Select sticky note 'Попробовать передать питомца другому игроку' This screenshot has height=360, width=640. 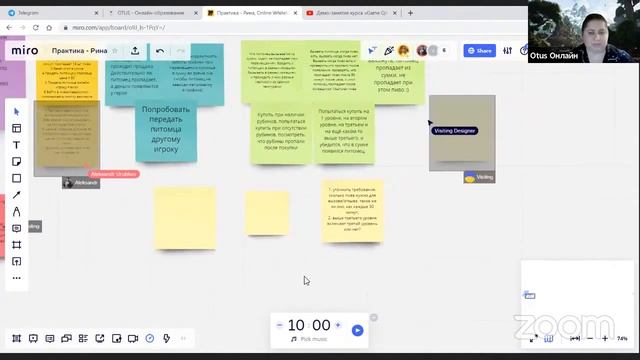(x=166, y=130)
